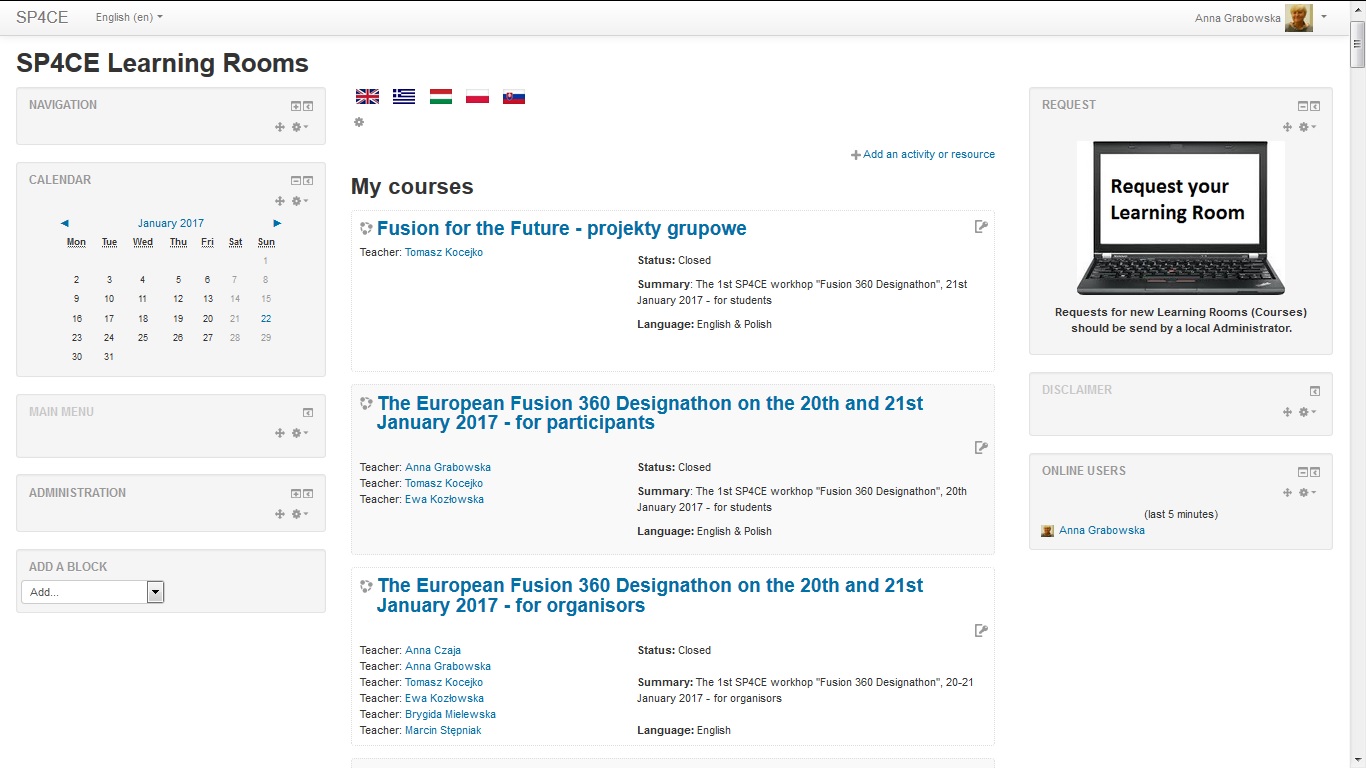Collapse the Request block

click(1303, 106)
